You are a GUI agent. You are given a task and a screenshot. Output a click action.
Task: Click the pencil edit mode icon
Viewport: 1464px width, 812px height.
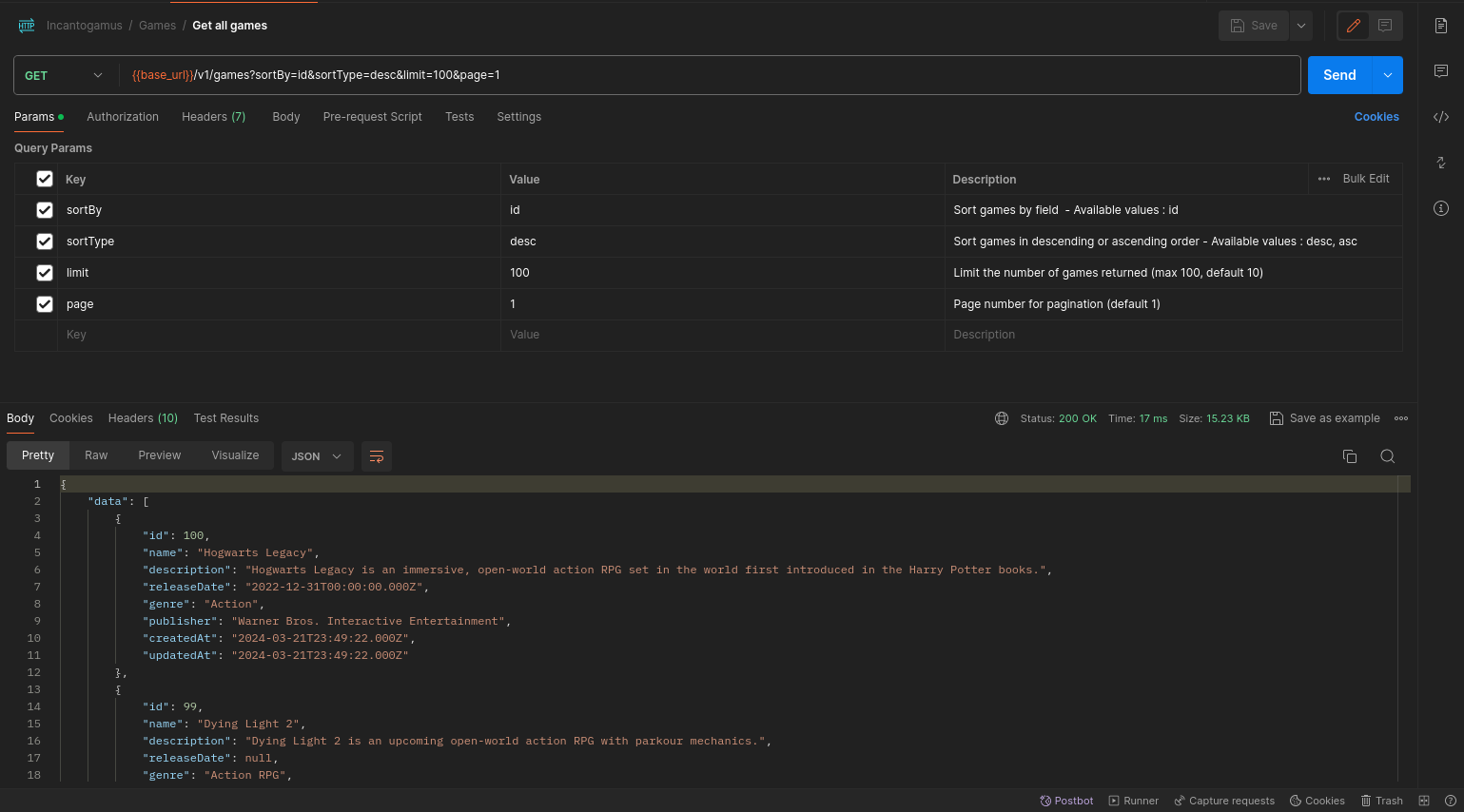1354,26
